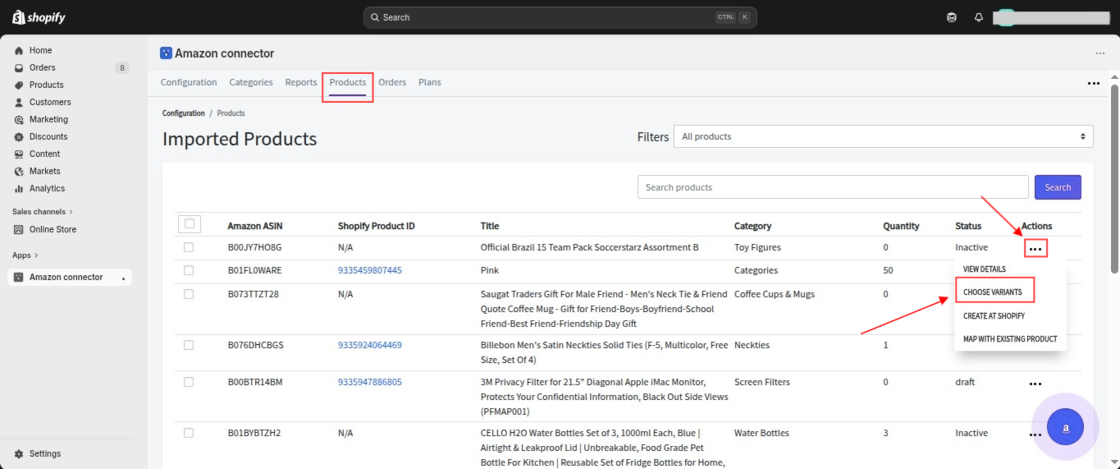The image size is (1120, 469).
Task: Click the user account avatar
Action: click(x=1006, y=17)
